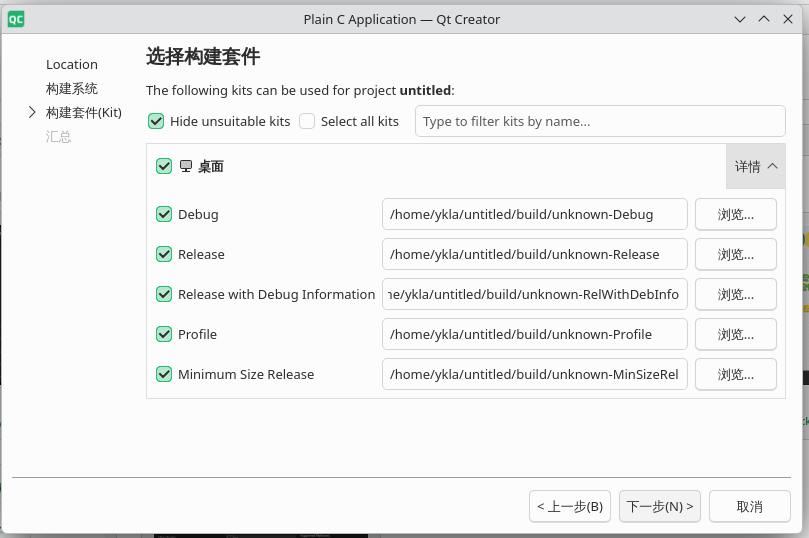Edit the Debug build directory path
This screenshot has height=538, width=809.
click(x=535, y=214)
